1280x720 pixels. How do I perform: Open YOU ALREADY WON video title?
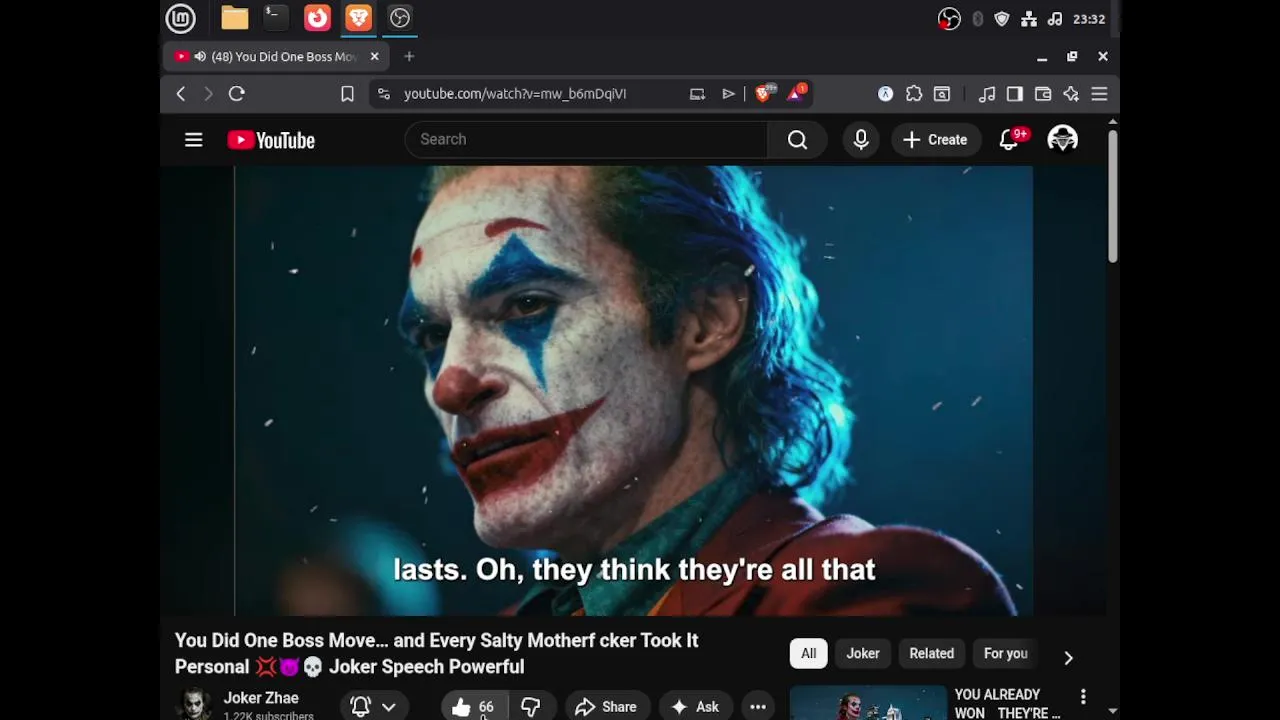(1007, 704)
